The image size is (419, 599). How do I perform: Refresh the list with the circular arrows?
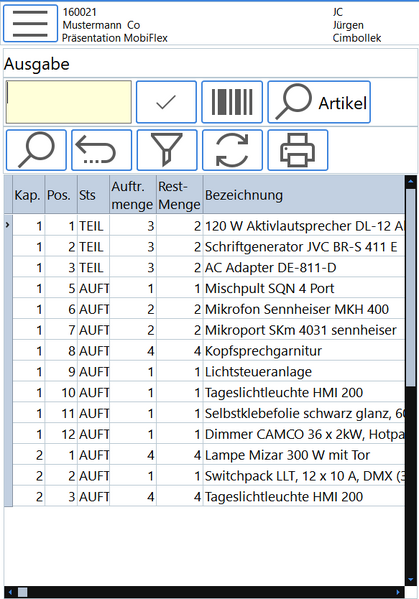[x=232, y=150]
